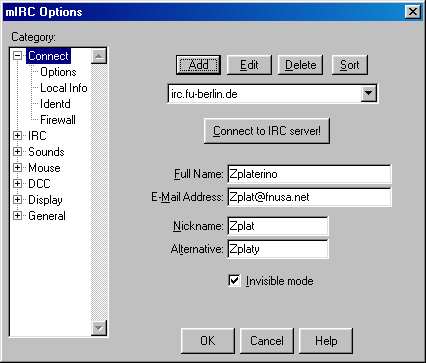426x363 pixels.
Task: Click the Full Name field
Action: click(x=309, y=174)
